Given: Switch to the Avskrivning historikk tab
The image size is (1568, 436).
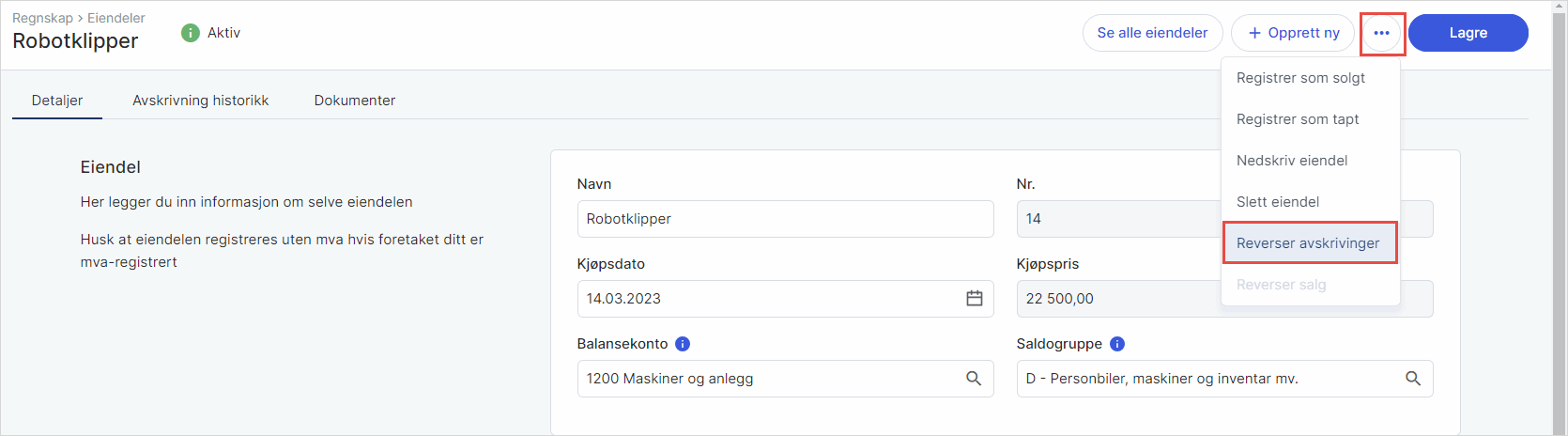Looking at the screenshot, I should [200, 101].
